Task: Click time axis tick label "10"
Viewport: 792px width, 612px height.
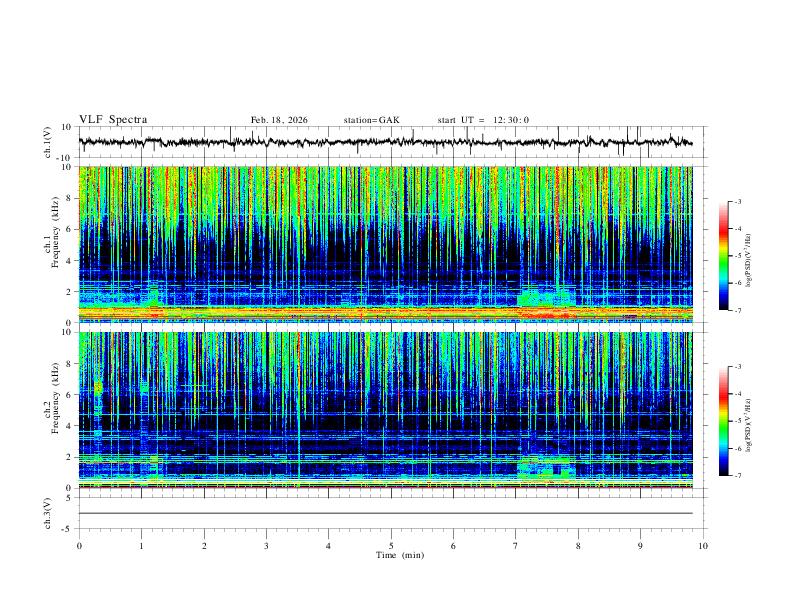Action: pyautogui.click(x=703, y=546)
